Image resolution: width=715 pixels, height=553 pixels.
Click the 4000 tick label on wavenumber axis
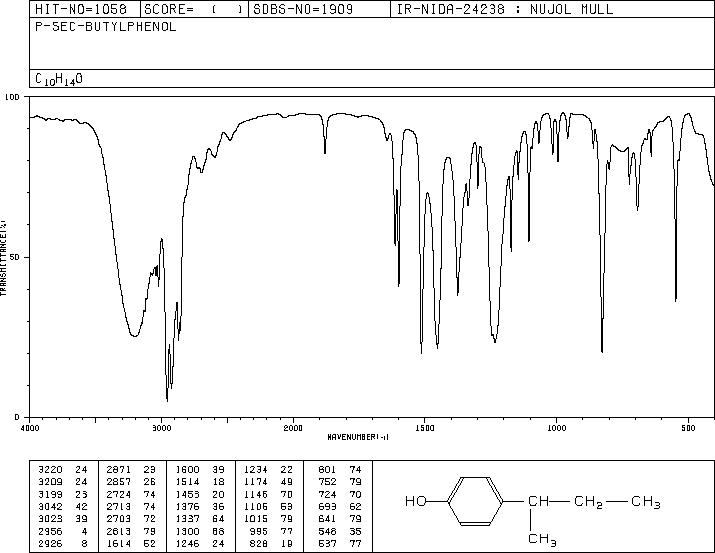point(30,428)
